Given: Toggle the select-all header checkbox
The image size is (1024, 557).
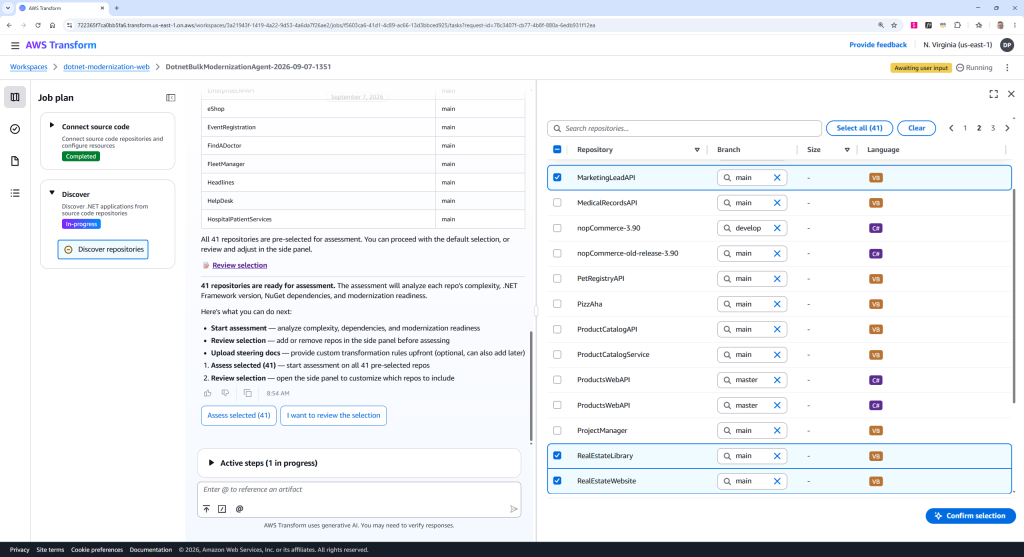Looking at the screenshot, I should [557, 150].
